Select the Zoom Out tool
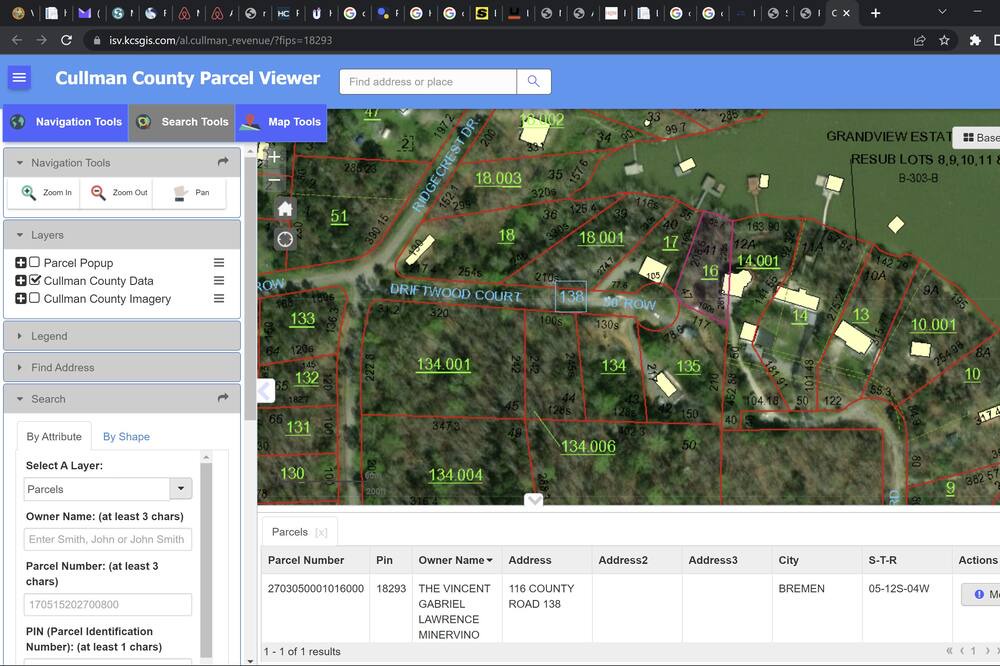Screen dimensions: 1000x666 [x=119, y=193]
